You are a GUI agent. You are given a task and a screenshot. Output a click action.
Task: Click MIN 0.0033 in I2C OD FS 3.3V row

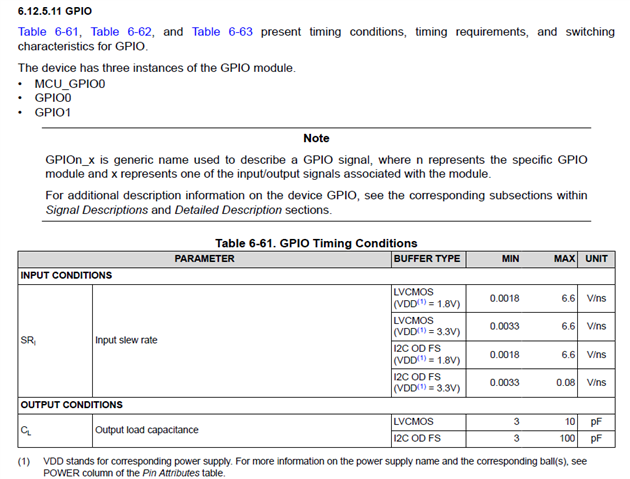pyautogui.click(x=504, y=383)
